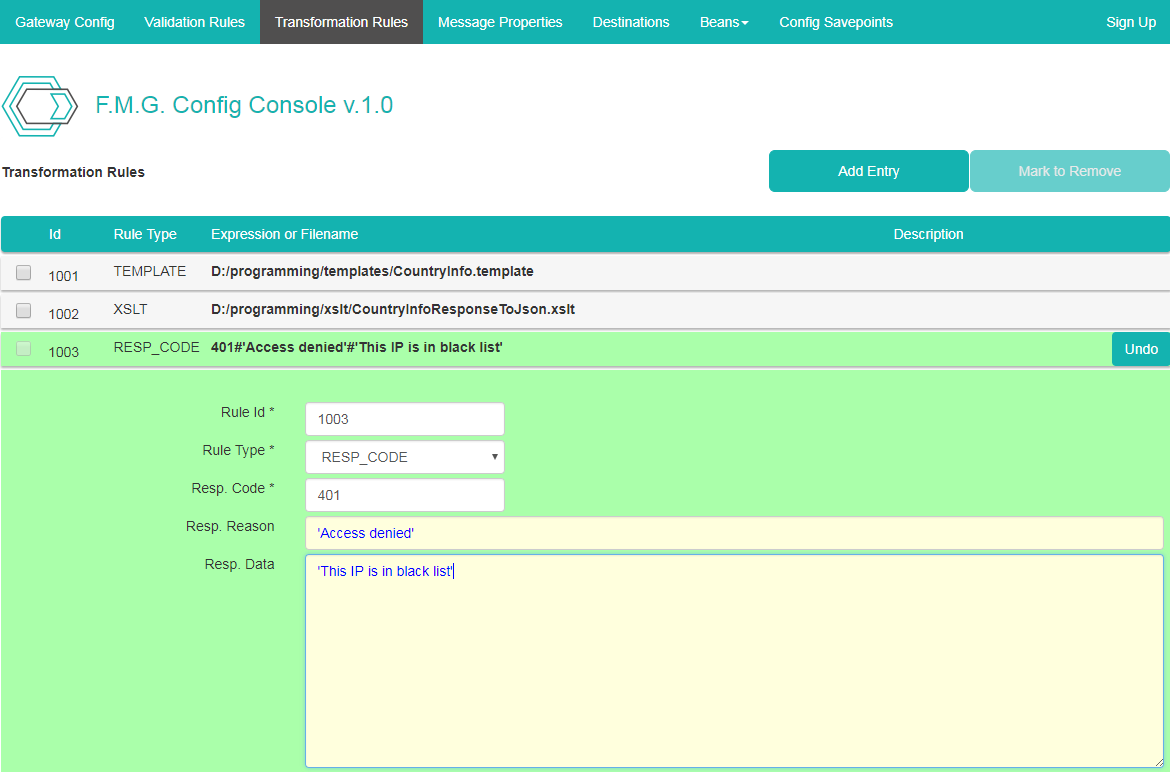1170x772 pixels.
Task: Focus the Resp. Code input field
Action: [404, 495]
